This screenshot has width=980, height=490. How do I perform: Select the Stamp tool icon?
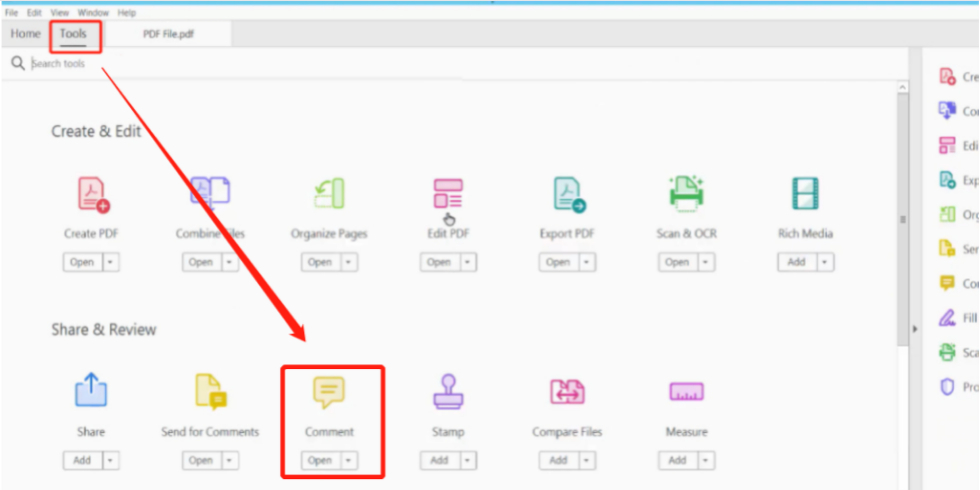448,391
